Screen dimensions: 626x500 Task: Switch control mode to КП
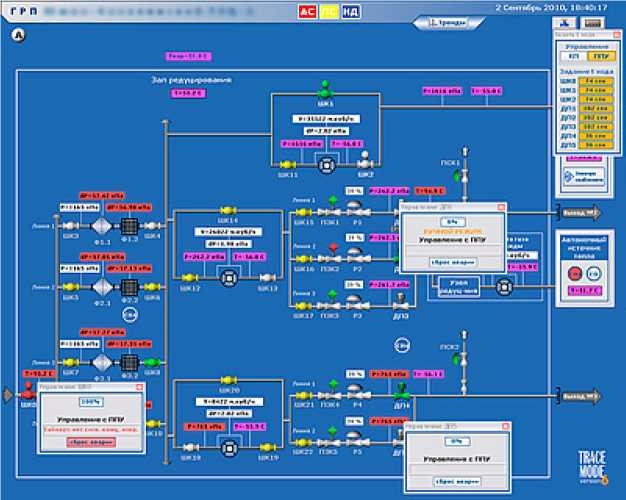574,57
